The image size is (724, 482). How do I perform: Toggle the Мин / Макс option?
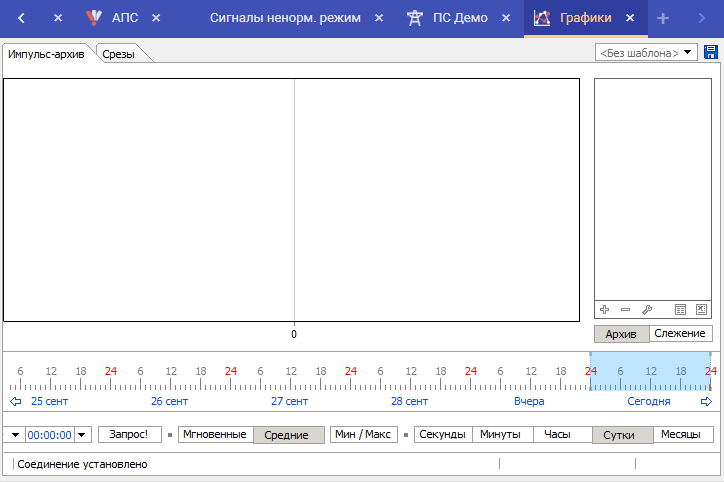click(x=363, y=435)
